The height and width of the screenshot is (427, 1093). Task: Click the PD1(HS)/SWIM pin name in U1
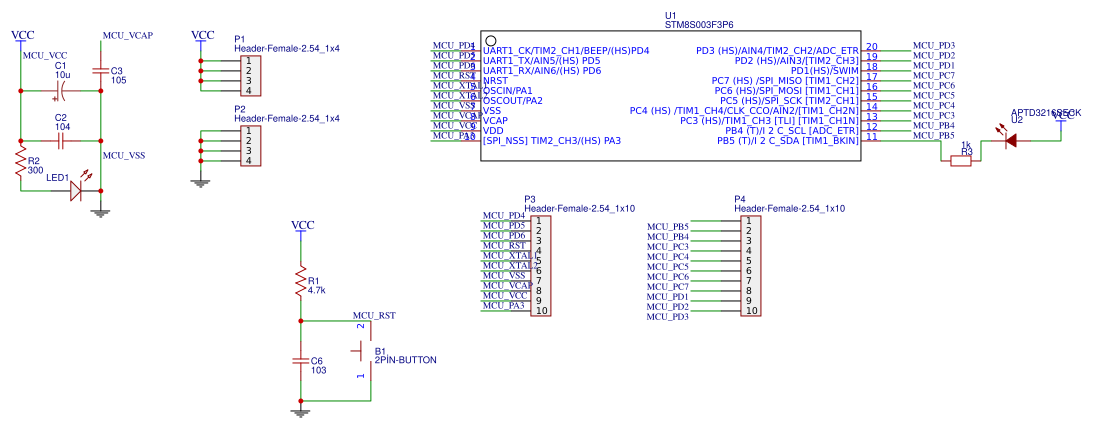[825, 71]
